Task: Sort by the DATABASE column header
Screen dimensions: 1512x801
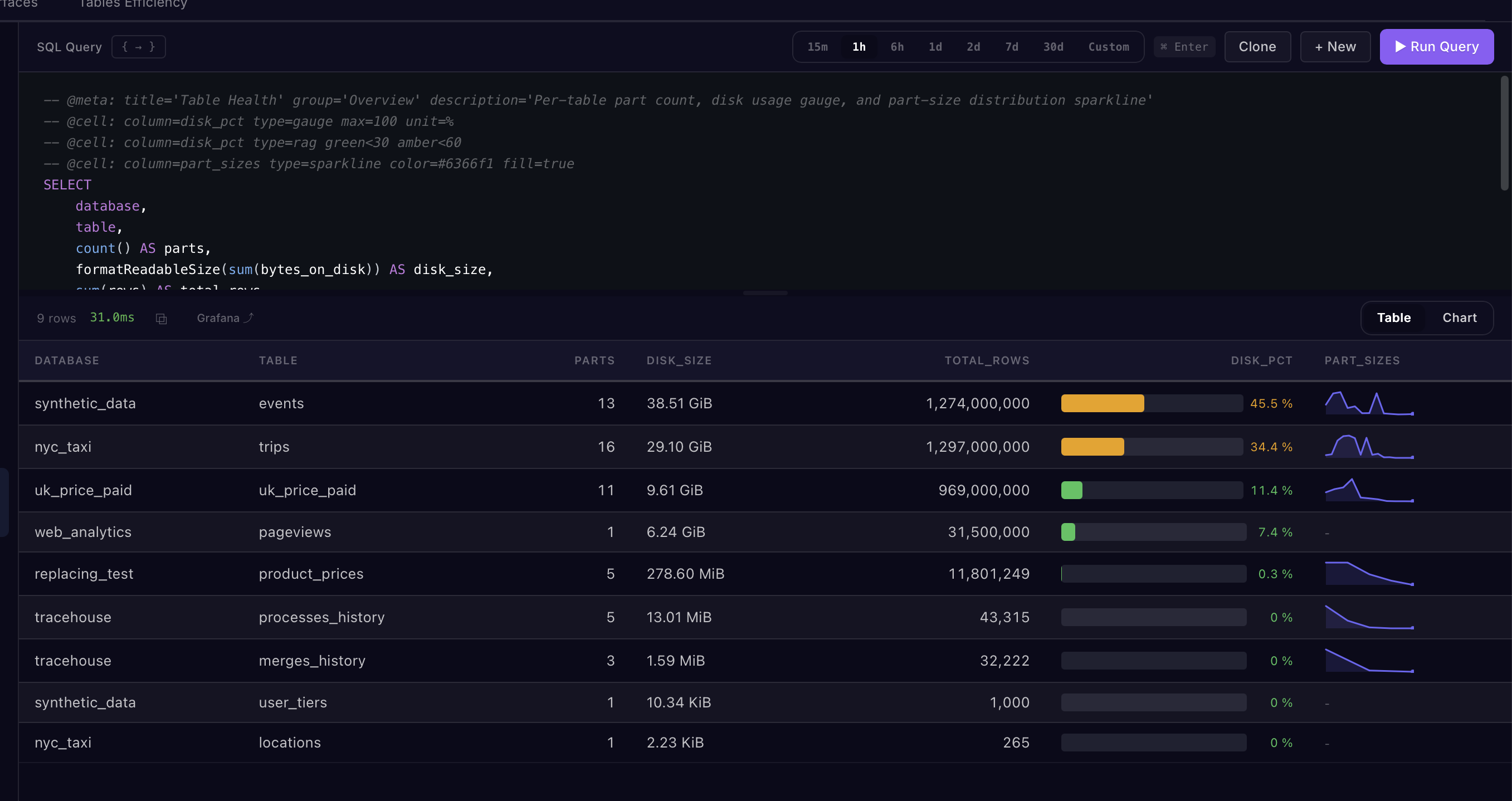Action: click(x=67, y=360)
